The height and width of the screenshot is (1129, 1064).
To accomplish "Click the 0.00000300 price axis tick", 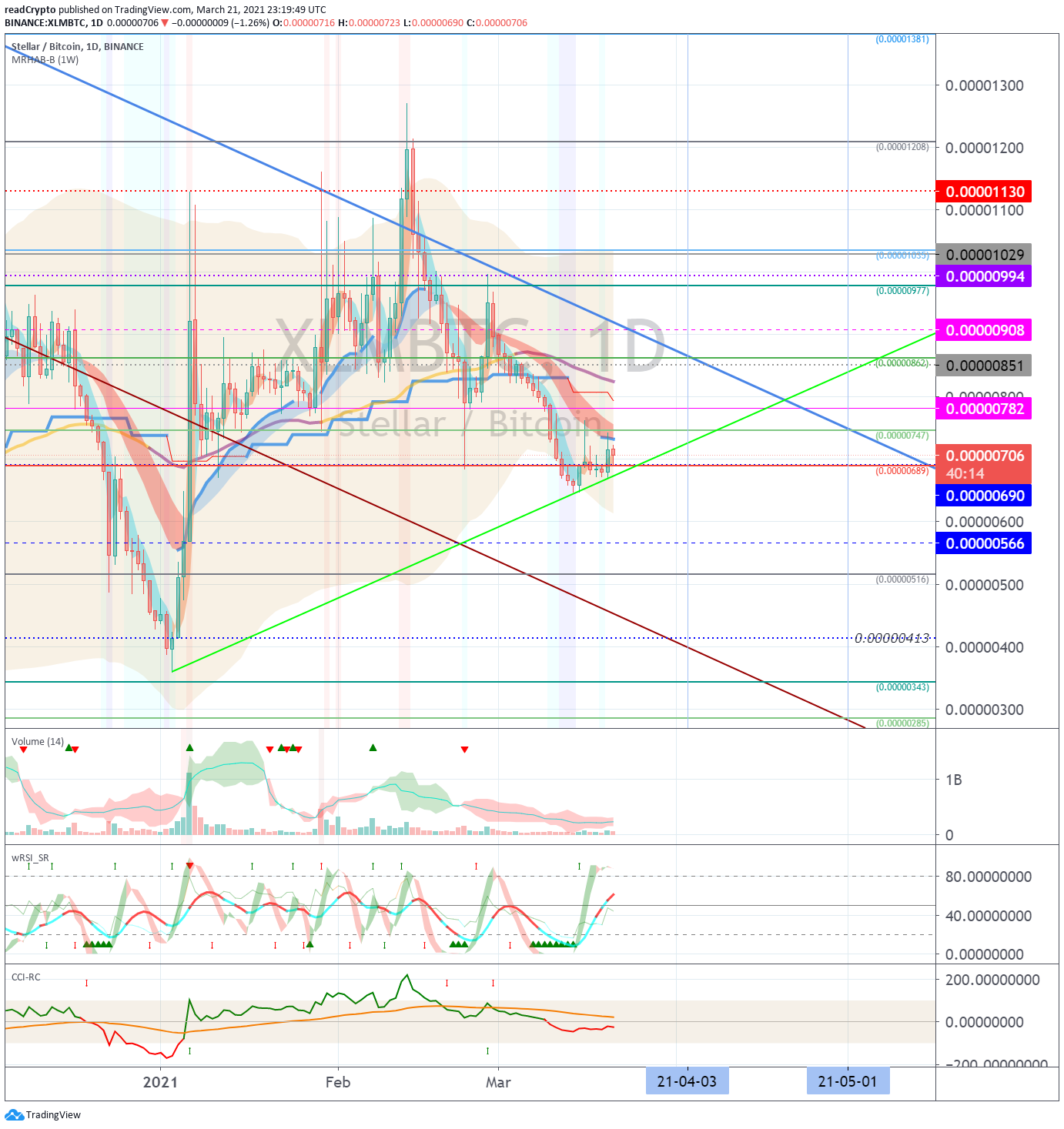I will (985, 710).
